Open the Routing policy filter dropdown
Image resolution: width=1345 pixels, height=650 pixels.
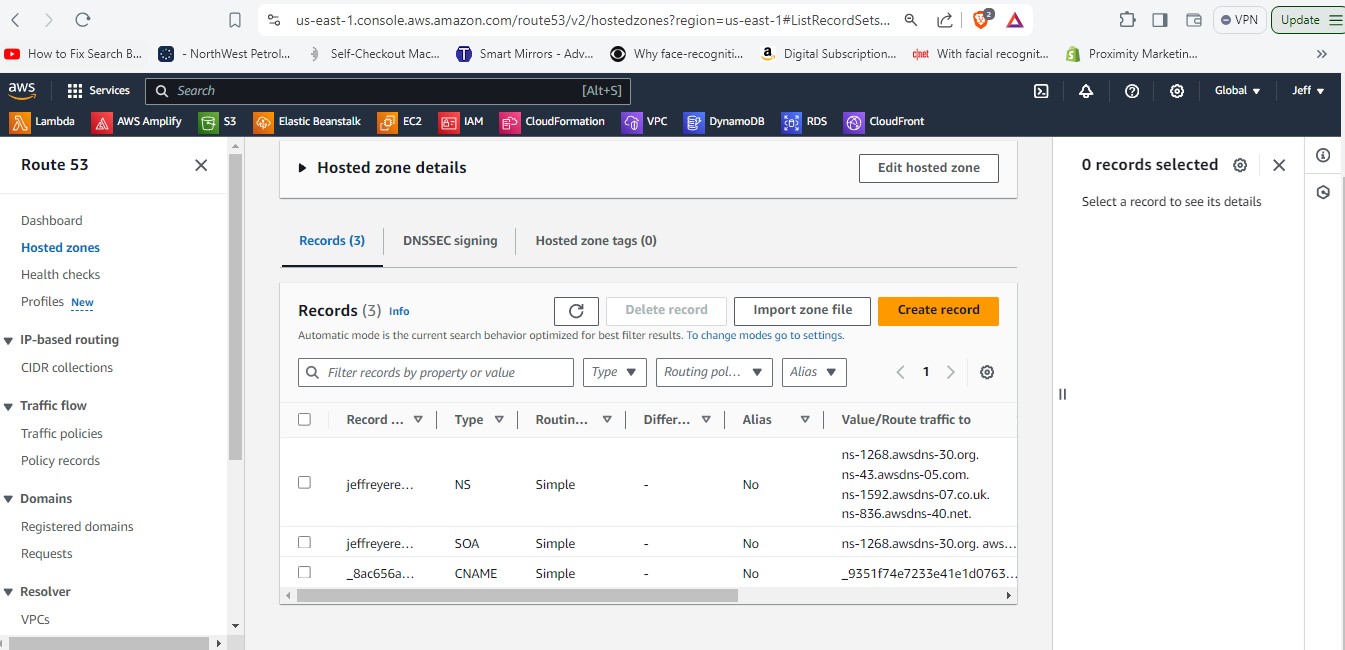click(714, 372)
